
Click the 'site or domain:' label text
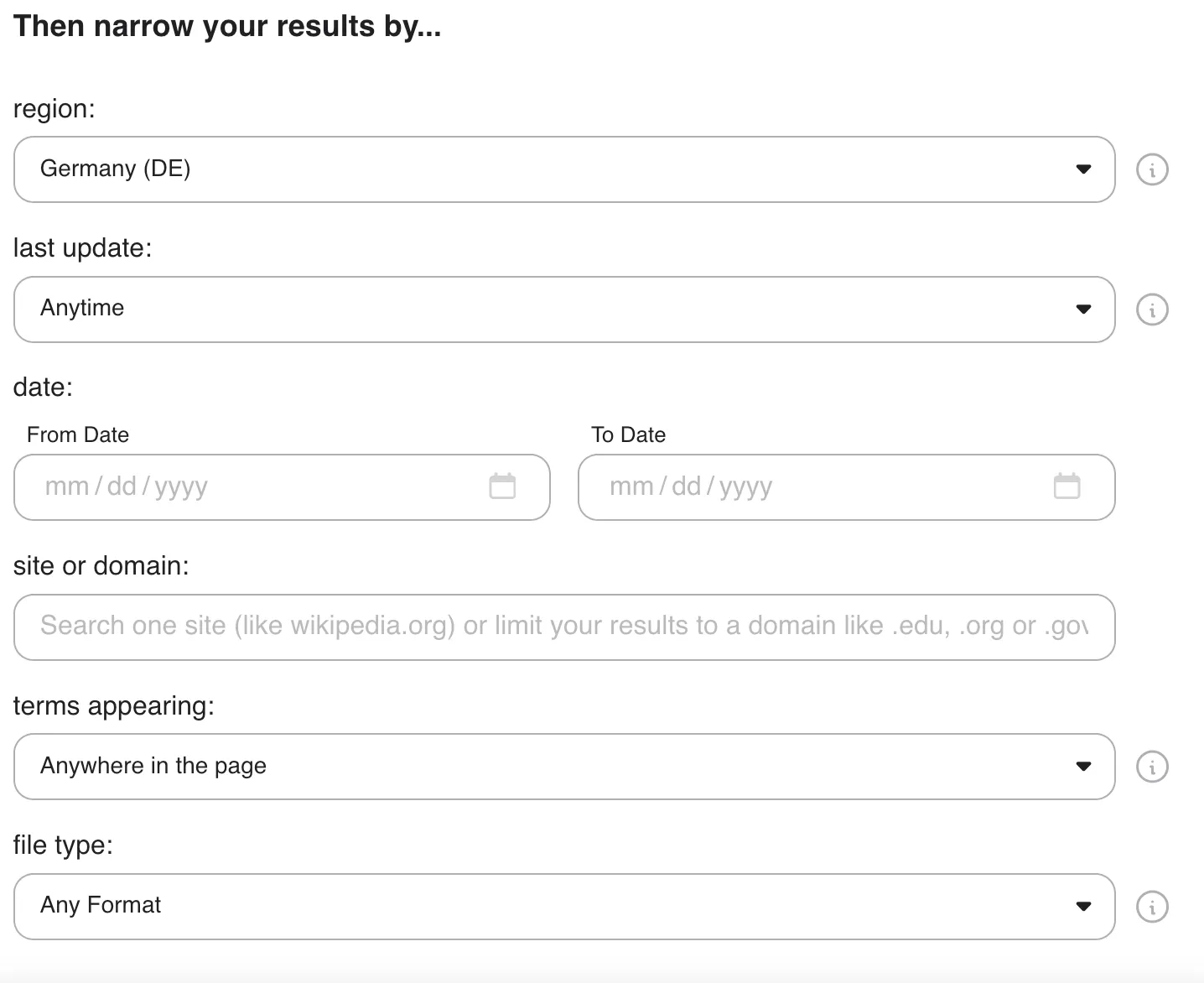click(101, 566)
